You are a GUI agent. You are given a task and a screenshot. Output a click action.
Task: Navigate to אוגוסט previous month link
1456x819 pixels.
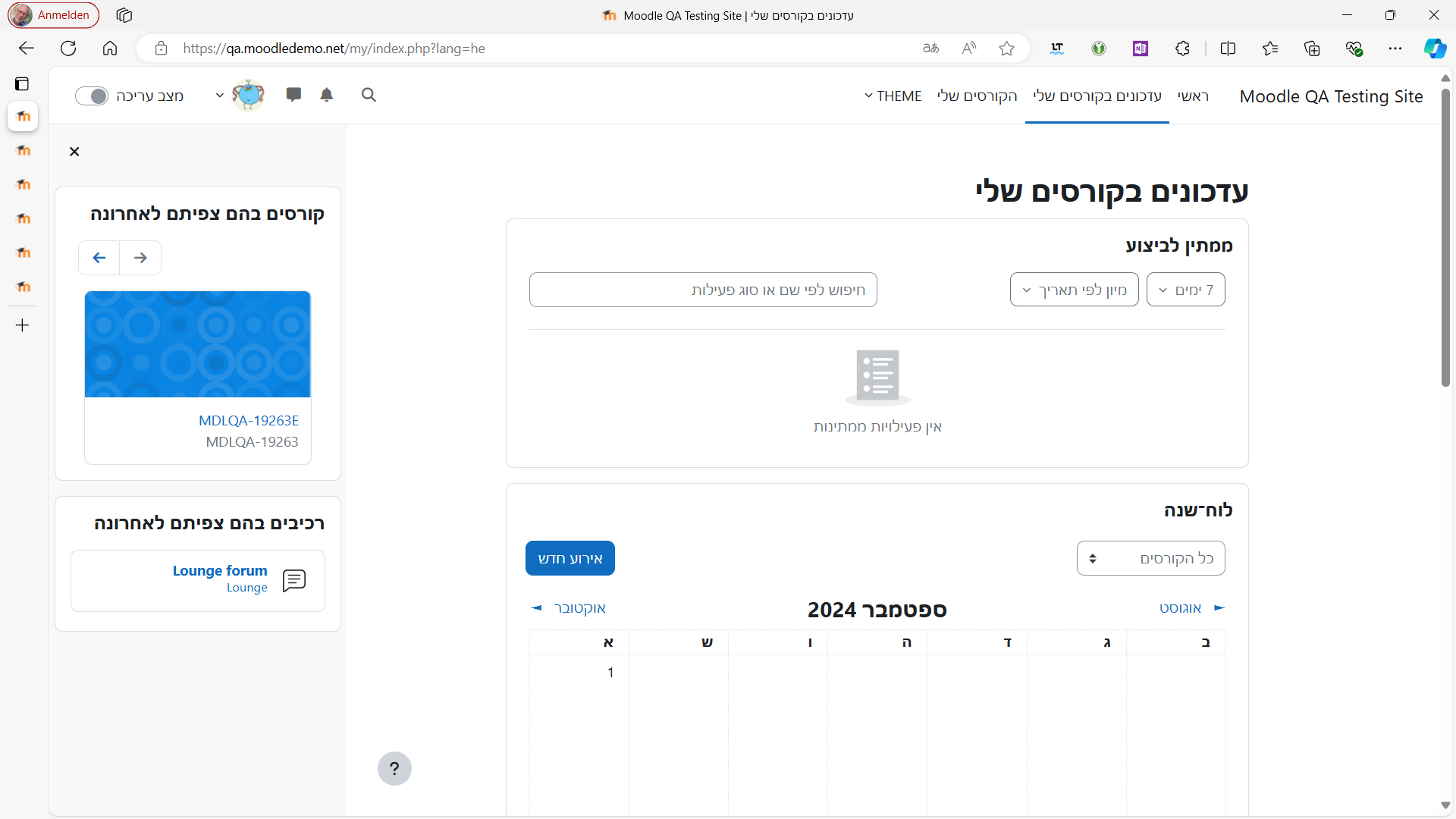(1192, 608)
